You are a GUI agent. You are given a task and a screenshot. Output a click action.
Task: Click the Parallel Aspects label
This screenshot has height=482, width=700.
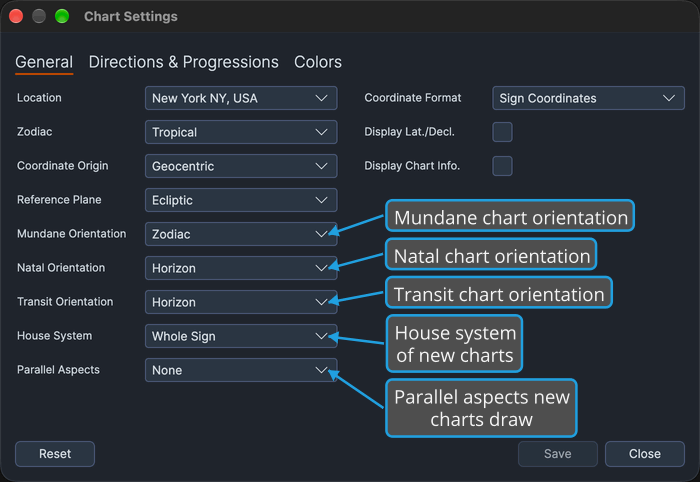pyautogui.click(x=58, y=370)
